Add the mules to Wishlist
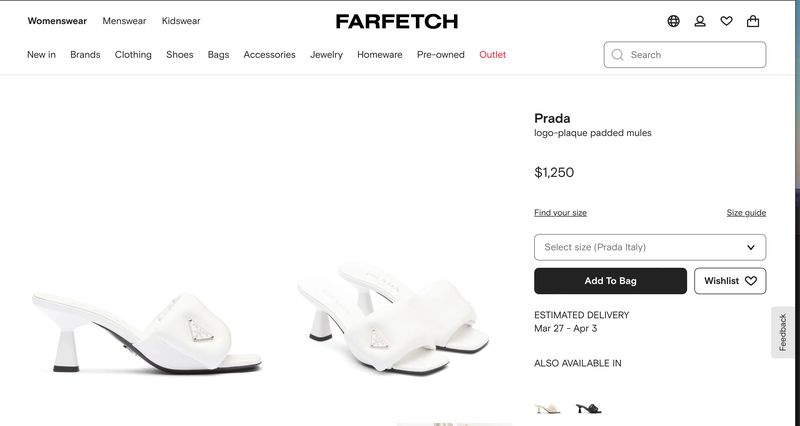This screenshot has width=800, height=426. coord(730,281)
